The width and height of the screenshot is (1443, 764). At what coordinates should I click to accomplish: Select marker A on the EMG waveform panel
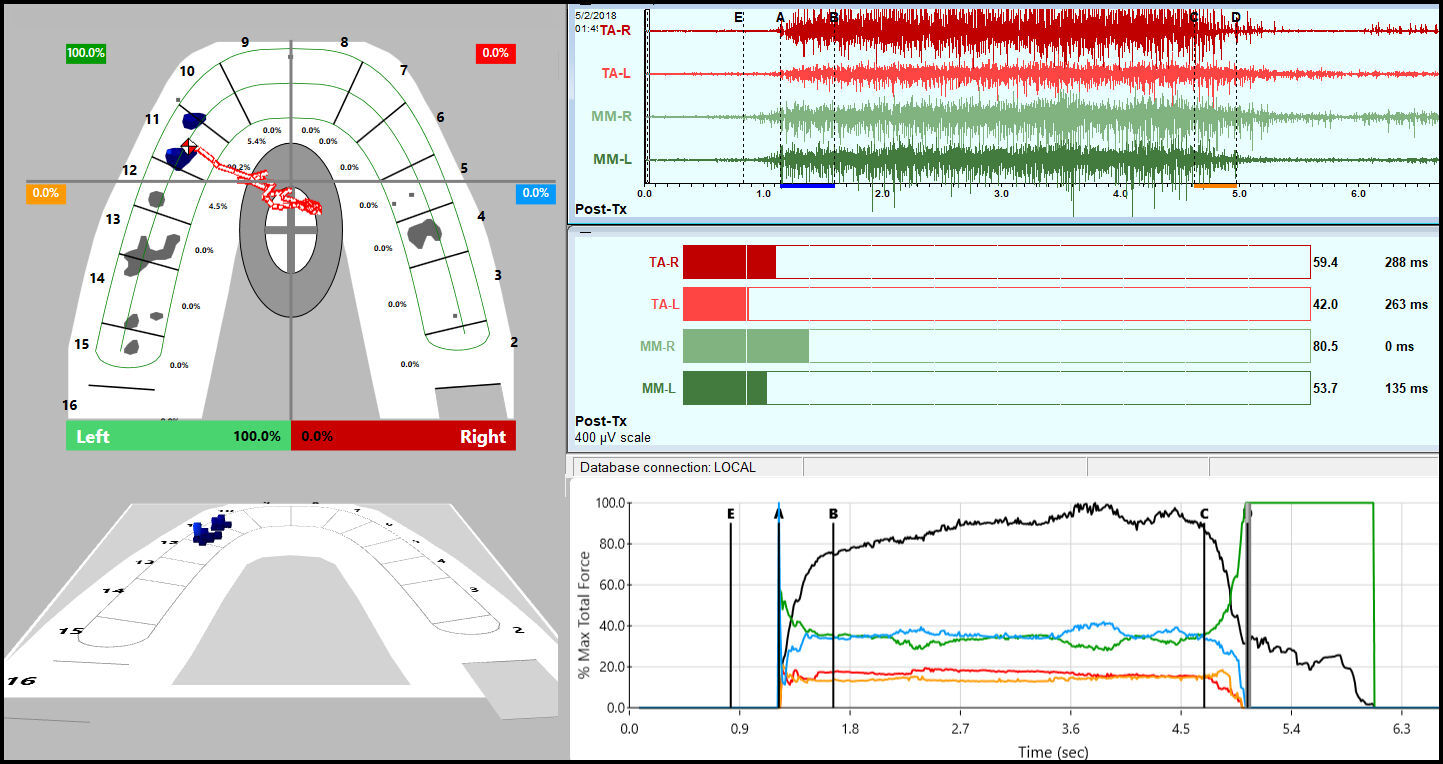(780, 18)
